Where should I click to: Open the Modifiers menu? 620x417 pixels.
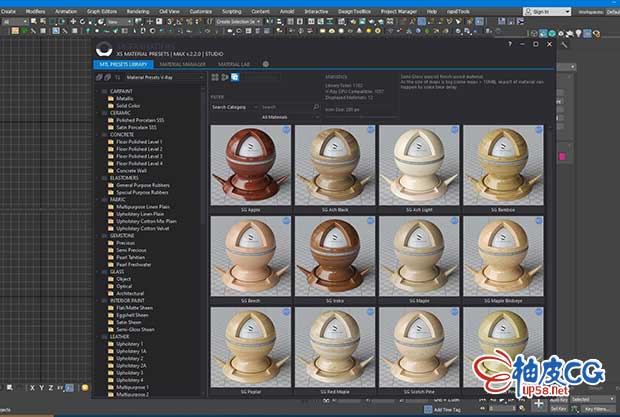tap(35, 11)
